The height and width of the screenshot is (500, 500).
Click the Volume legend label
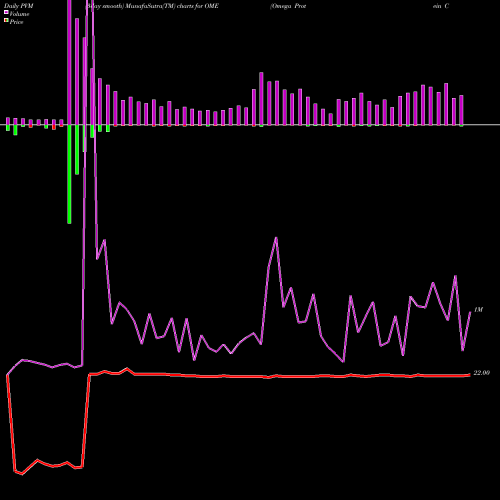pos(19,14)
